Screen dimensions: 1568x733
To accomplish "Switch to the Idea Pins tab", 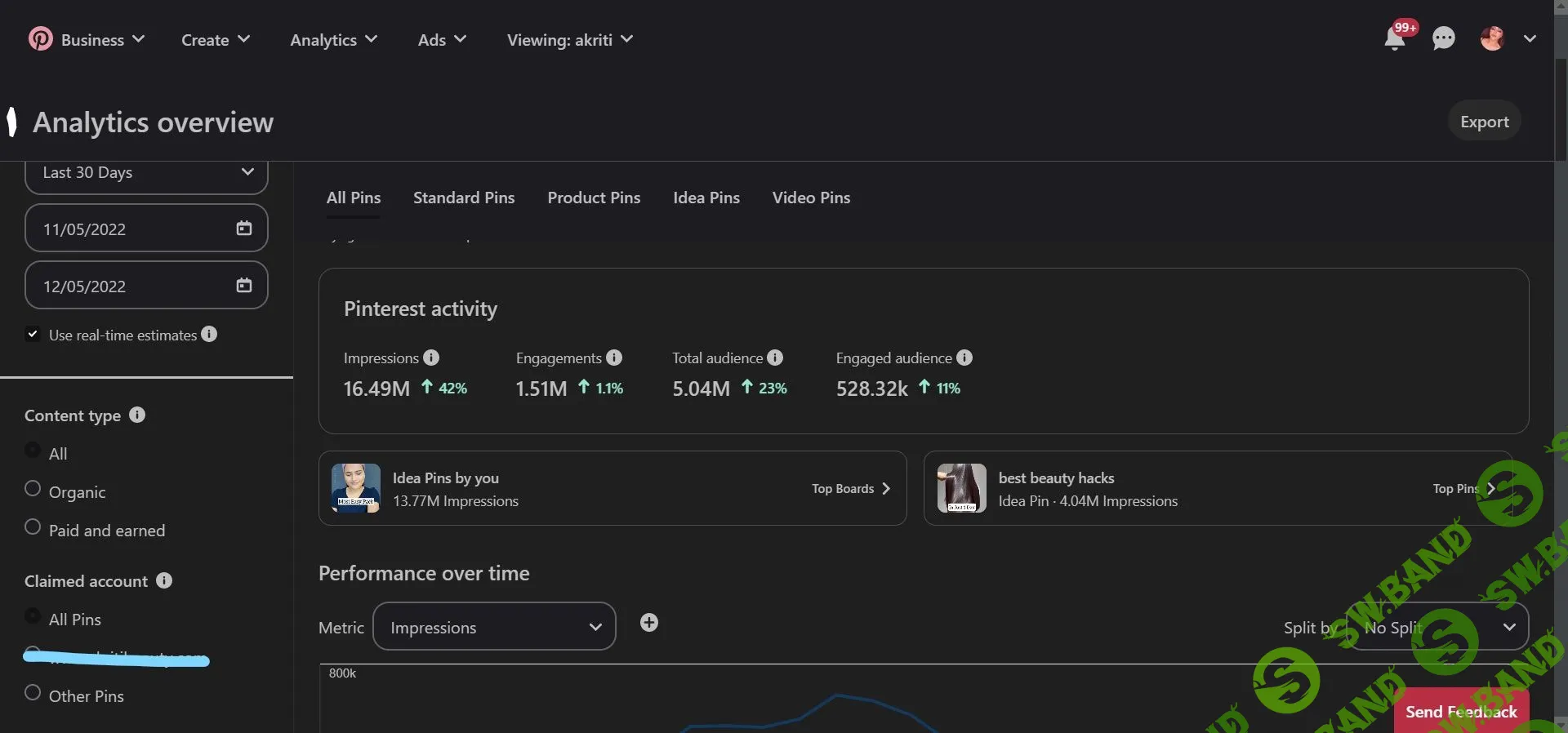I will [706, 198].
